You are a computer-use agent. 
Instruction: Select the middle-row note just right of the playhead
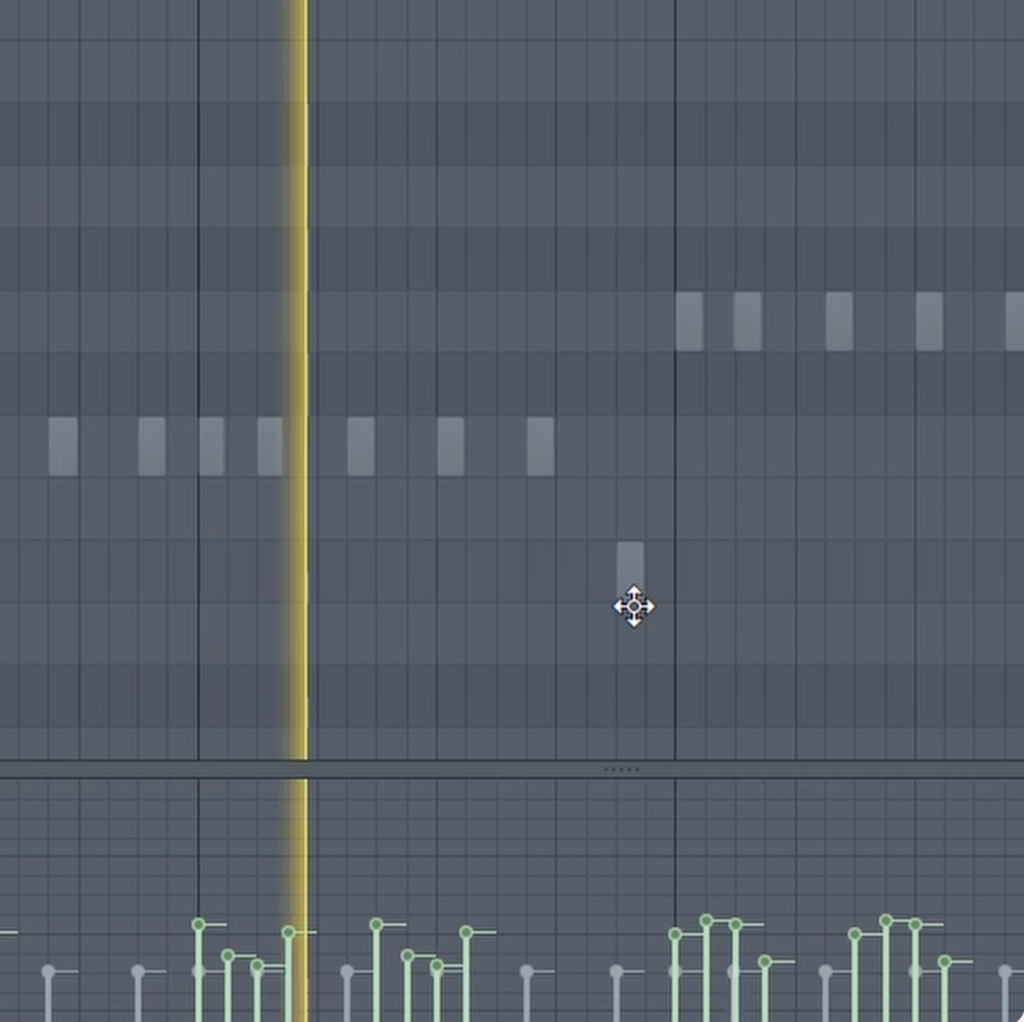(361, 447)
